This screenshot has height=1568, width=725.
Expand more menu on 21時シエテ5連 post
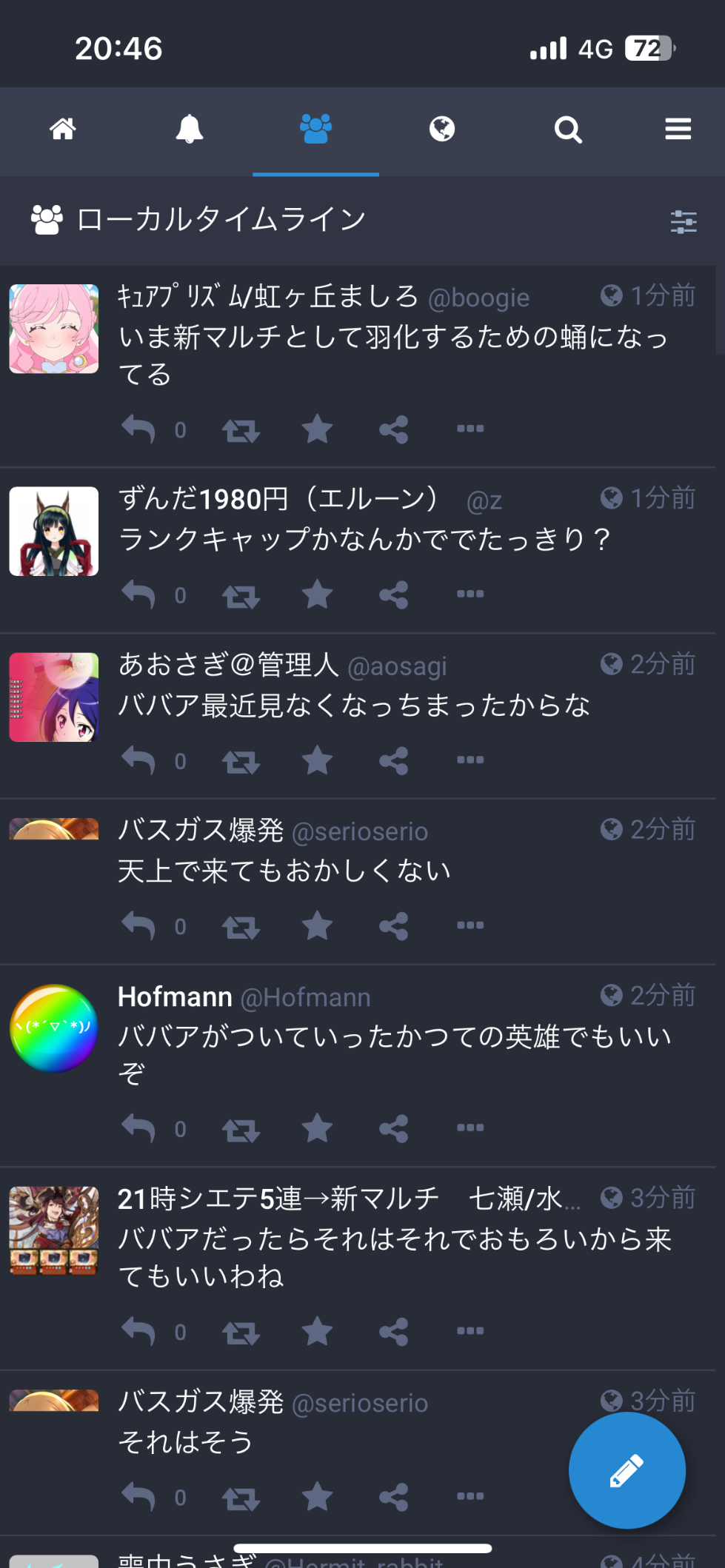coord(470,1330)
